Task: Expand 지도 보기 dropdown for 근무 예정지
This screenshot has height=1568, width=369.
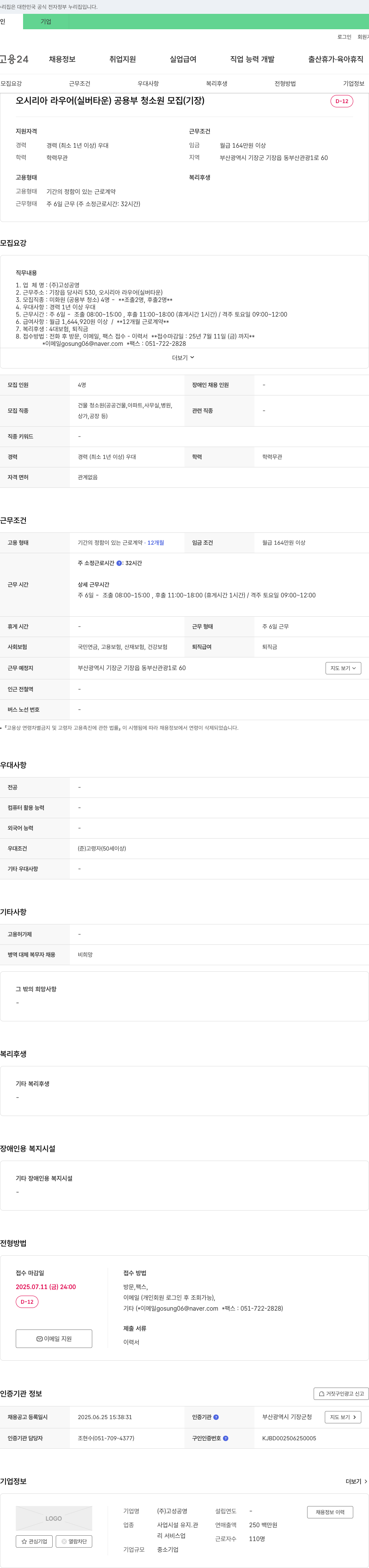Action: click(343, 668)
